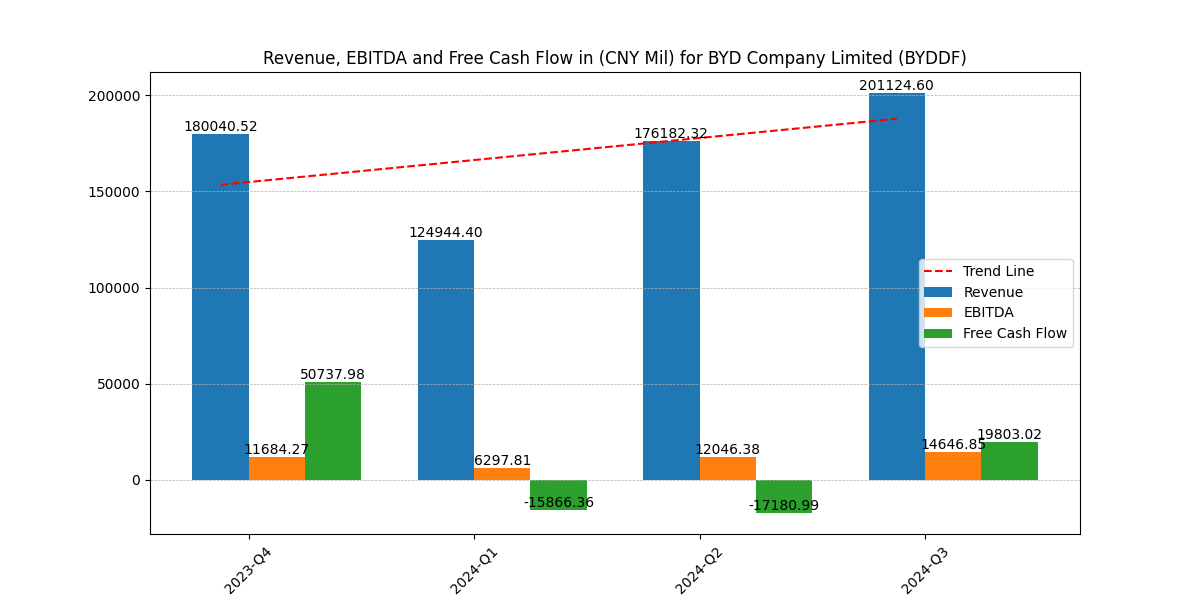Click the 180040.52 data label
This screenshot has height=600, width=1200.
[220, 126]
